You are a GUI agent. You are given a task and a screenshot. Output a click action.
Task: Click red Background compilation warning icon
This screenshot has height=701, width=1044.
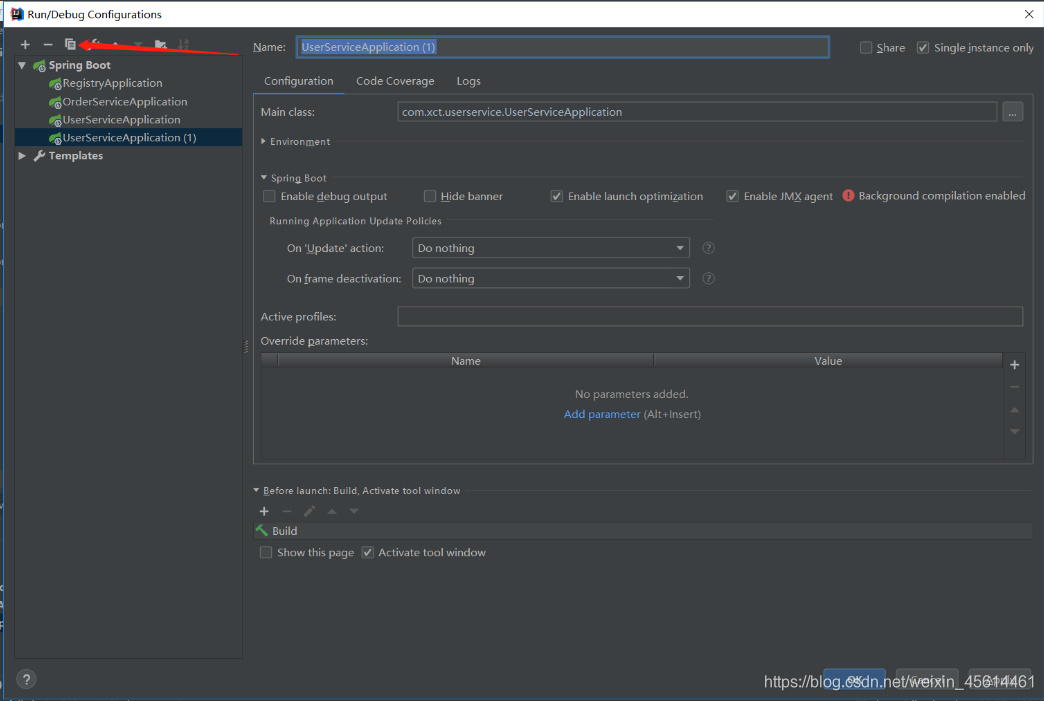pyautogui.click(x=848, y=196)
